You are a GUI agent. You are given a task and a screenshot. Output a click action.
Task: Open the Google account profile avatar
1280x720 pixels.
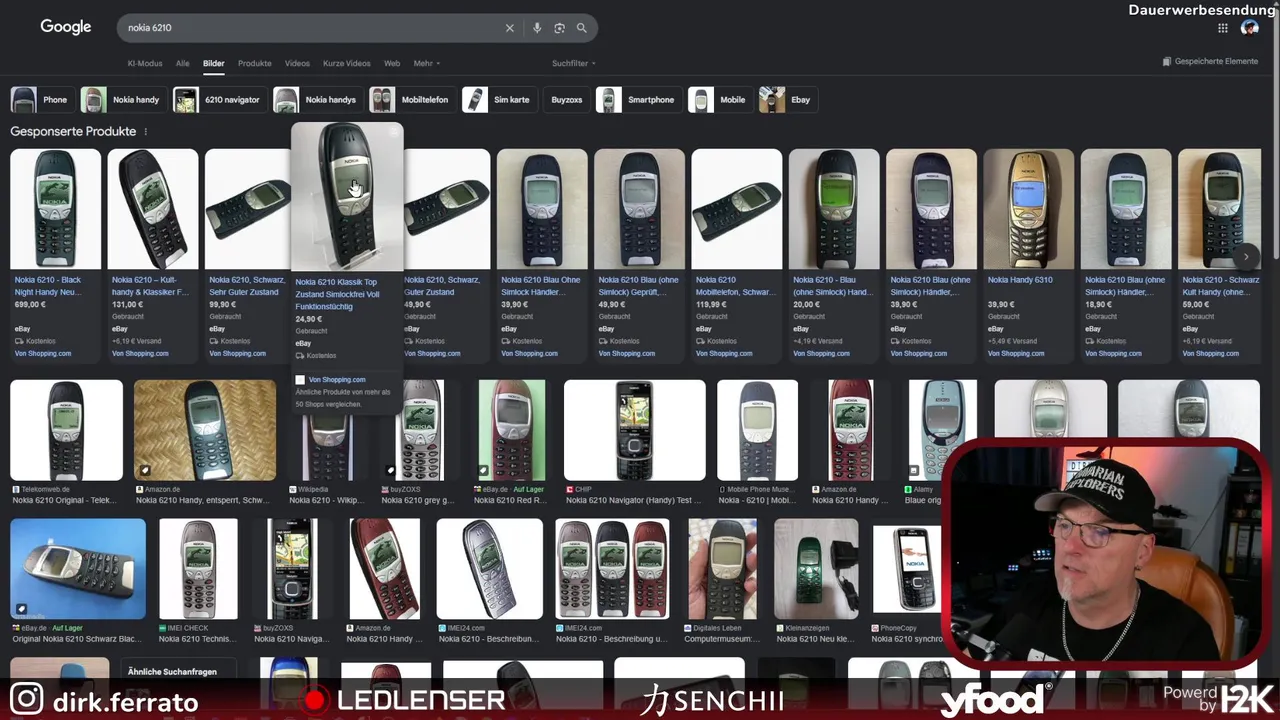[1249, 28]
